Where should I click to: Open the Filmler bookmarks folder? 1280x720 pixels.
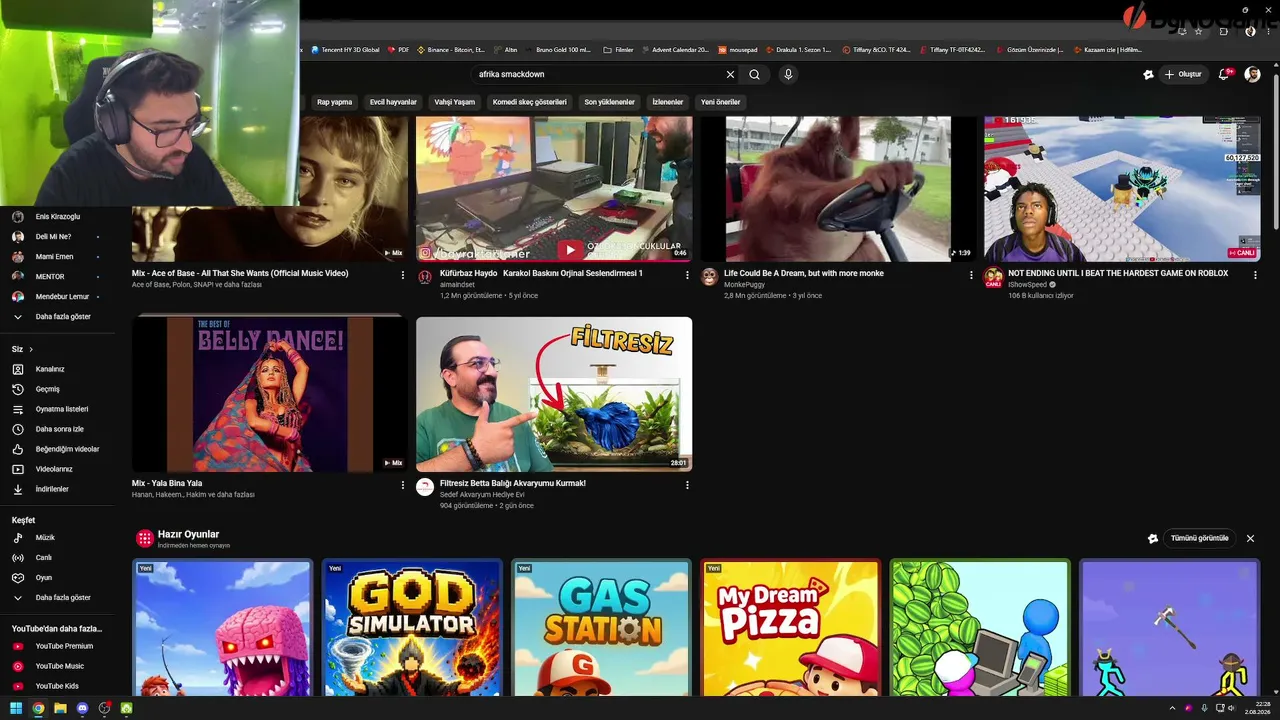619,49
